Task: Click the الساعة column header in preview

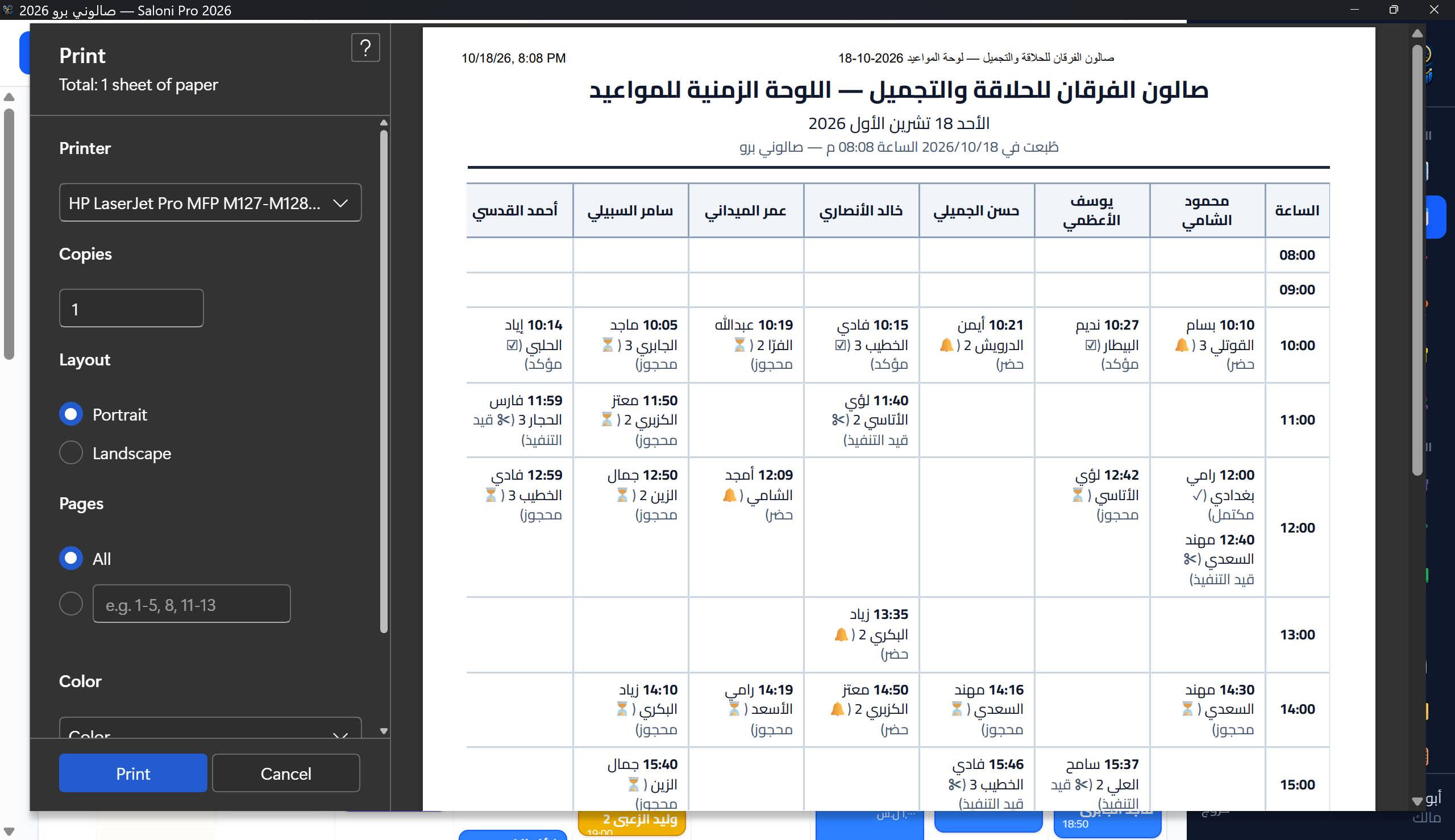Action: pyautogui.click(x=1298, y=210)
